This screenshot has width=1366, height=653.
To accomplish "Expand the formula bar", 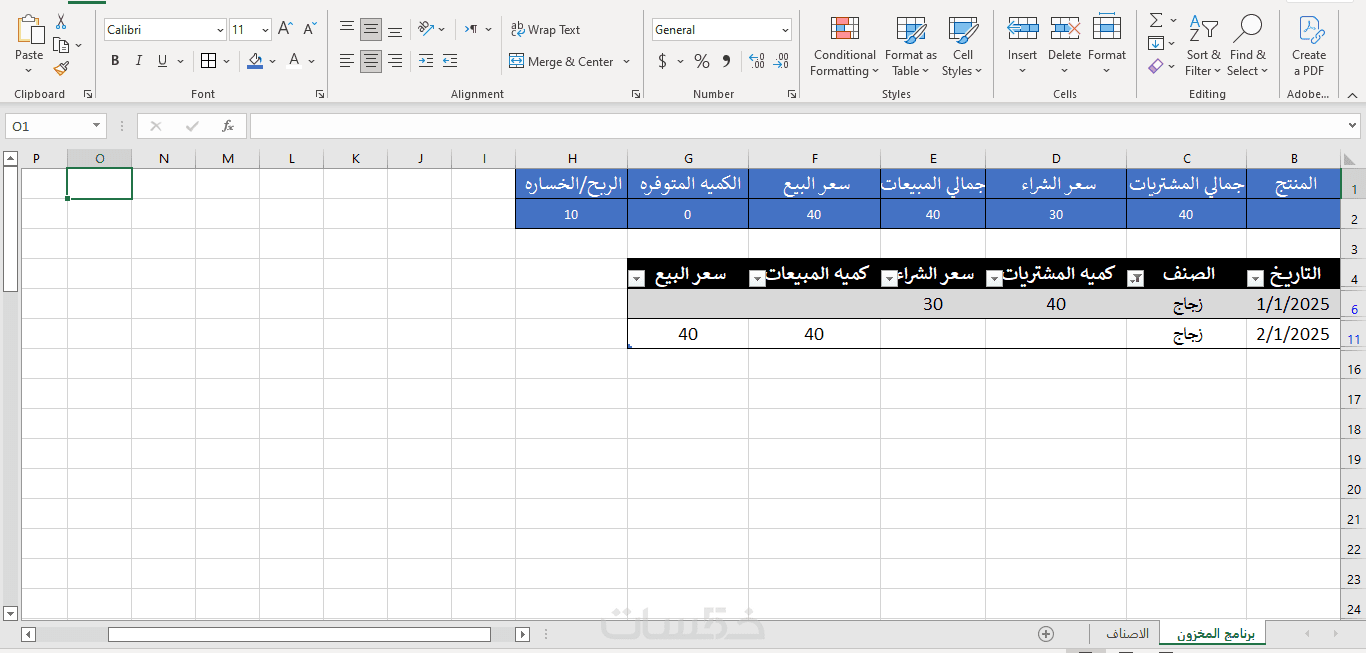I will pos(1353,126).
